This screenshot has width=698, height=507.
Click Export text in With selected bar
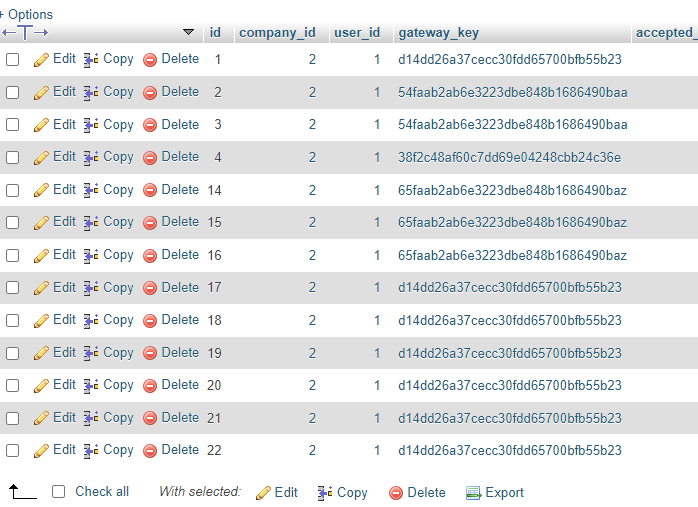click(504, 493)
